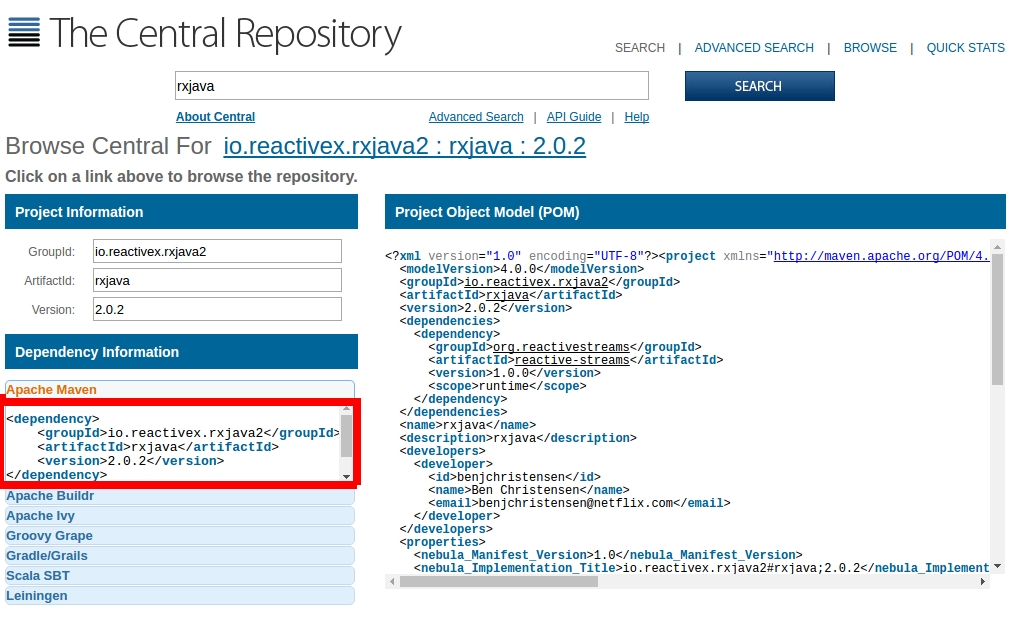Click Maven snippet scroll-up arrow
Screen dimensions: 1029x627
(346, 410)
